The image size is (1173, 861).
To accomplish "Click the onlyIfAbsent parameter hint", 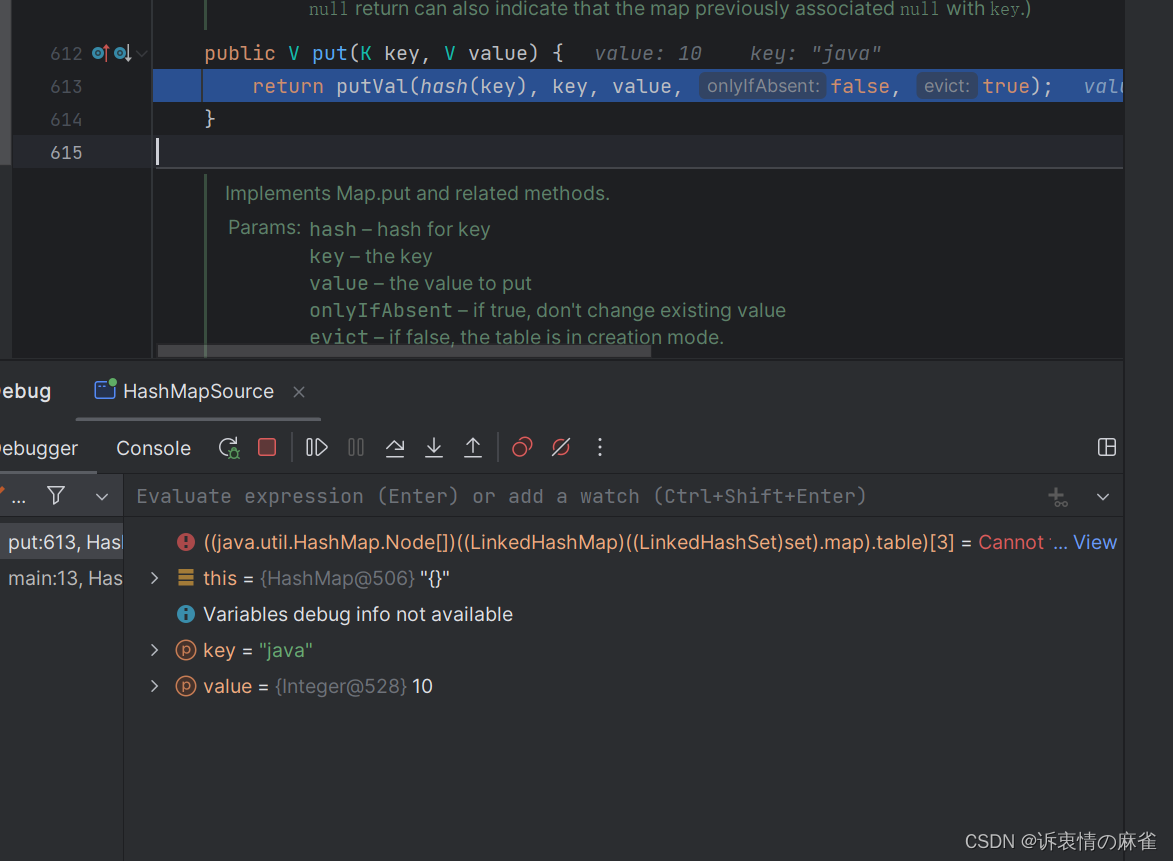I will [x=763, y=86].
